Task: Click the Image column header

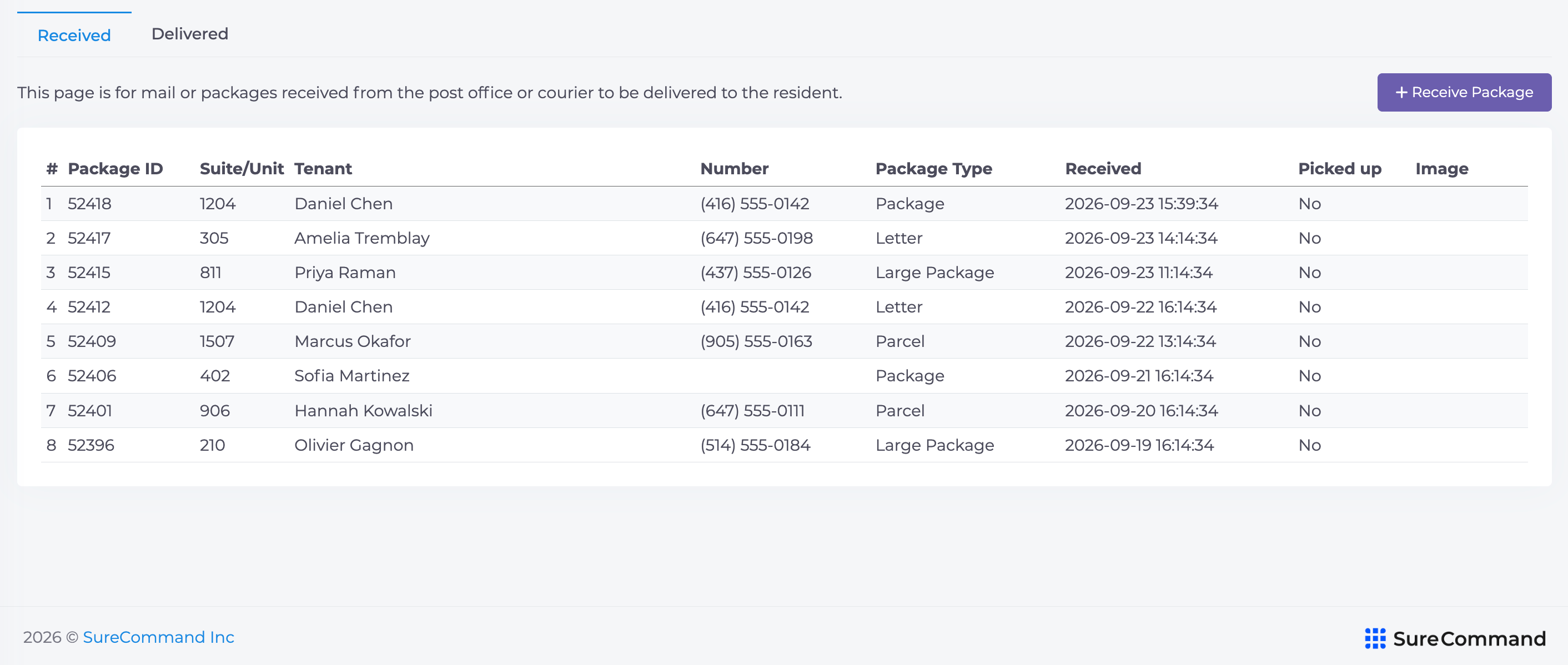Action: click(x=1441, y=169)
